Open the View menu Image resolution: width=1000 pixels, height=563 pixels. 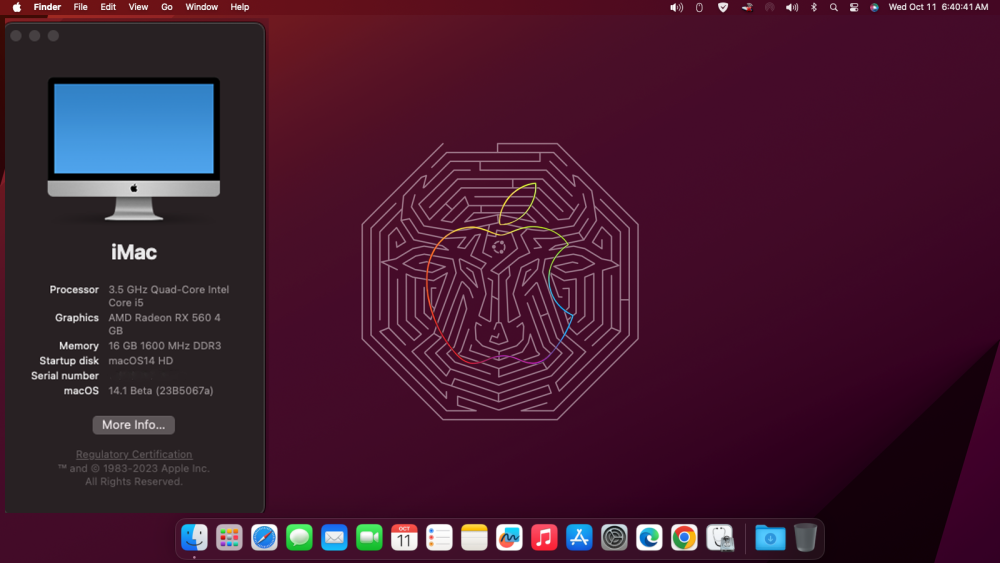(138, 7)
